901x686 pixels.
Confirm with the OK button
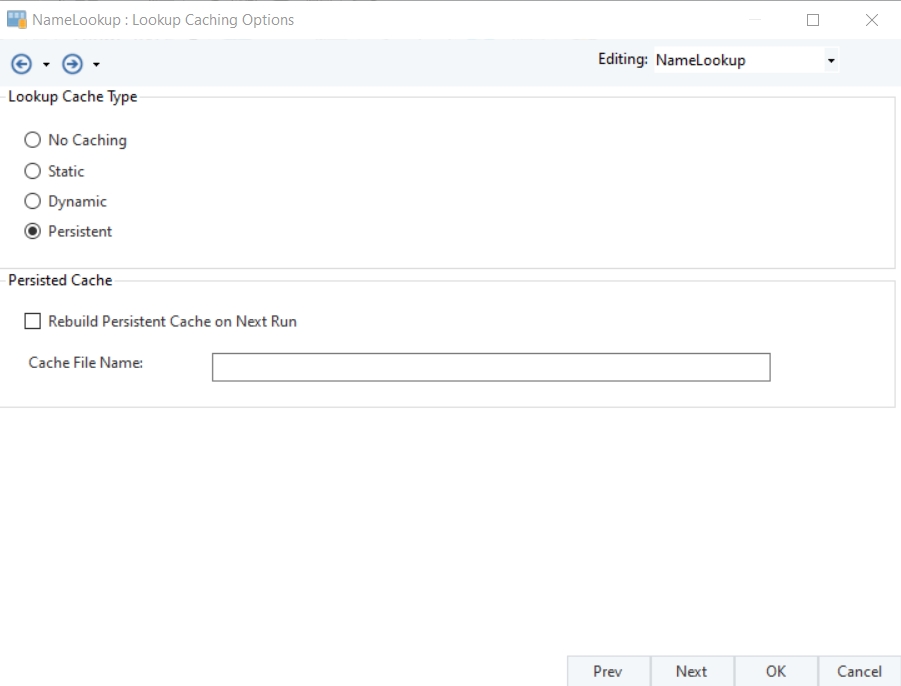776,671
